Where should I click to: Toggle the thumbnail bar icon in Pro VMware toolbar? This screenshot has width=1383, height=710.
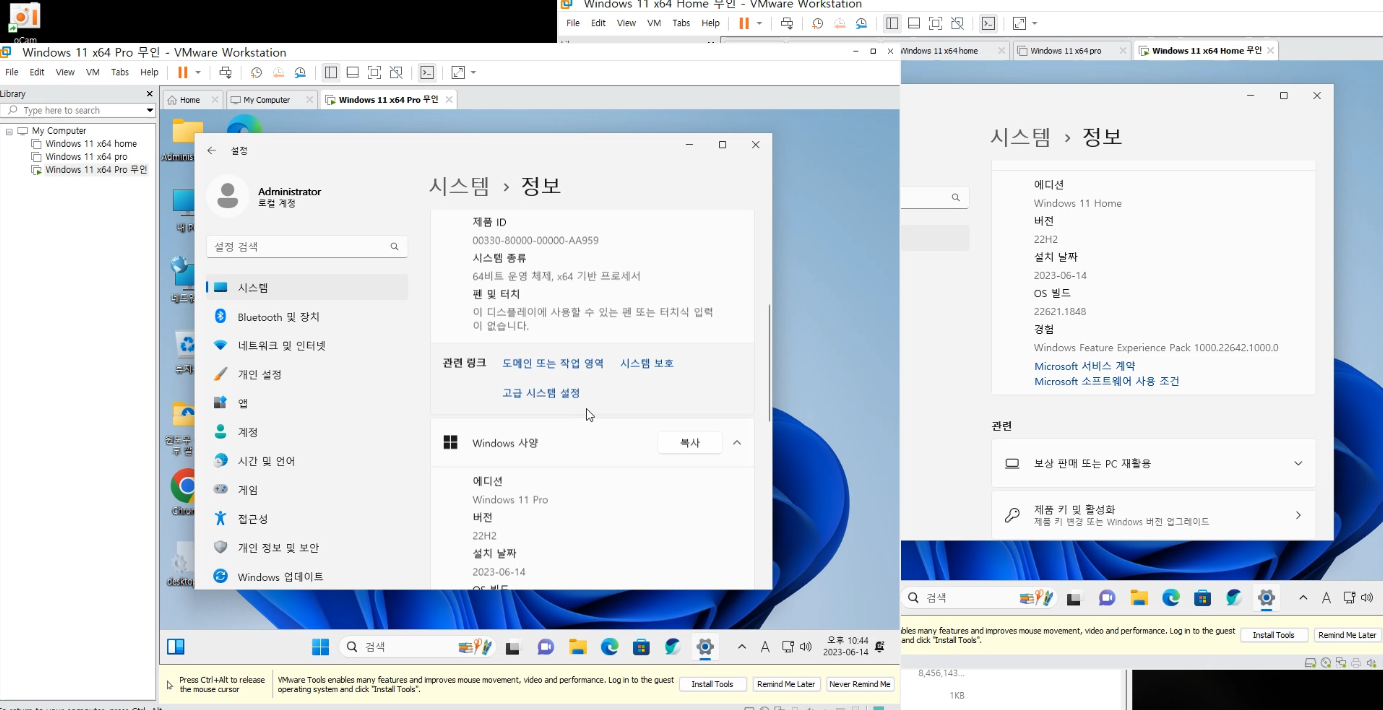352,72
